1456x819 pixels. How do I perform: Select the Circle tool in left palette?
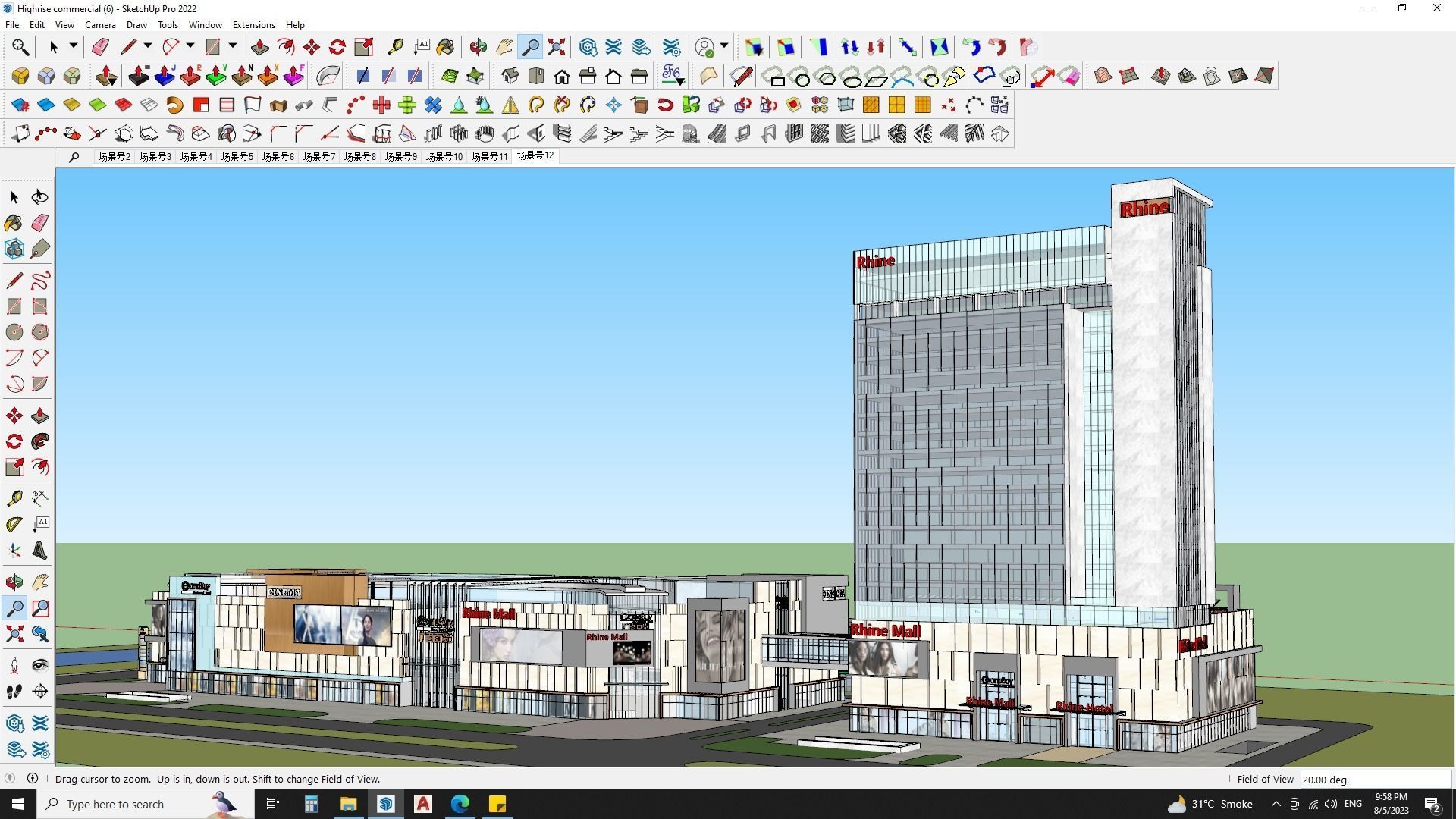click(14, 332)
